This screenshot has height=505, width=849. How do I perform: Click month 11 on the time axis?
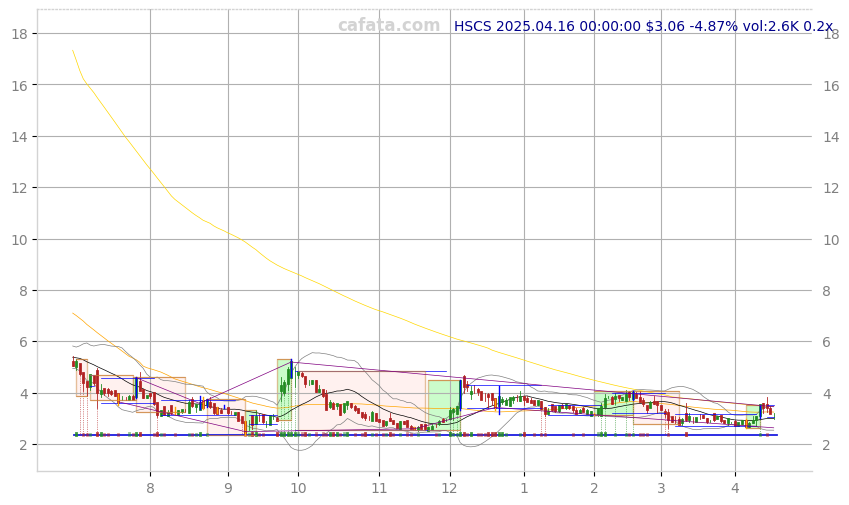tap(379, 488)
